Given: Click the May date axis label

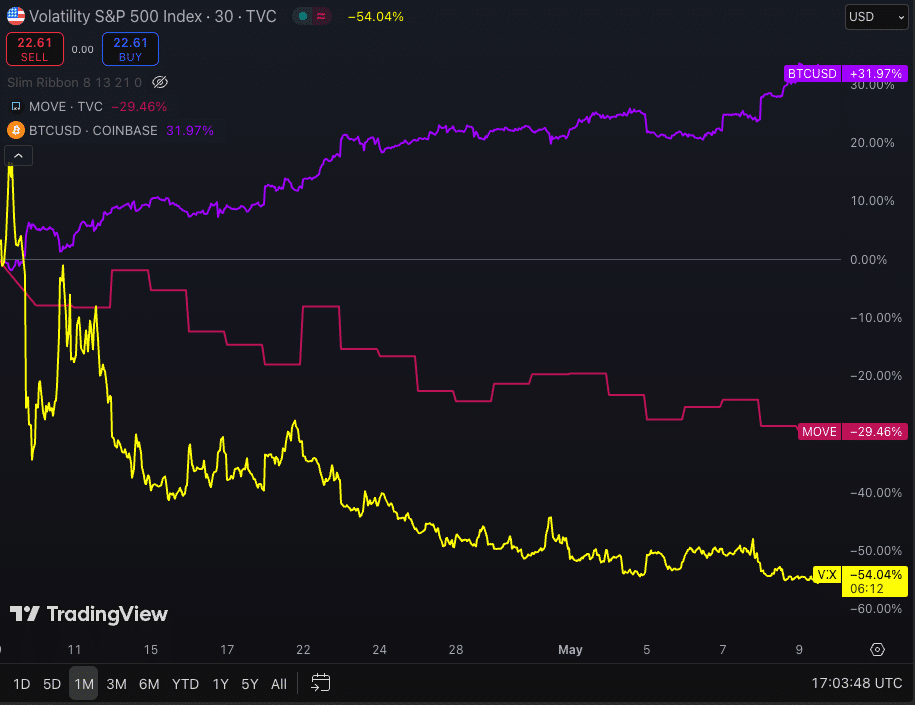Looking at the screenshot, I should pyautogui.click(x=570, y=650).
